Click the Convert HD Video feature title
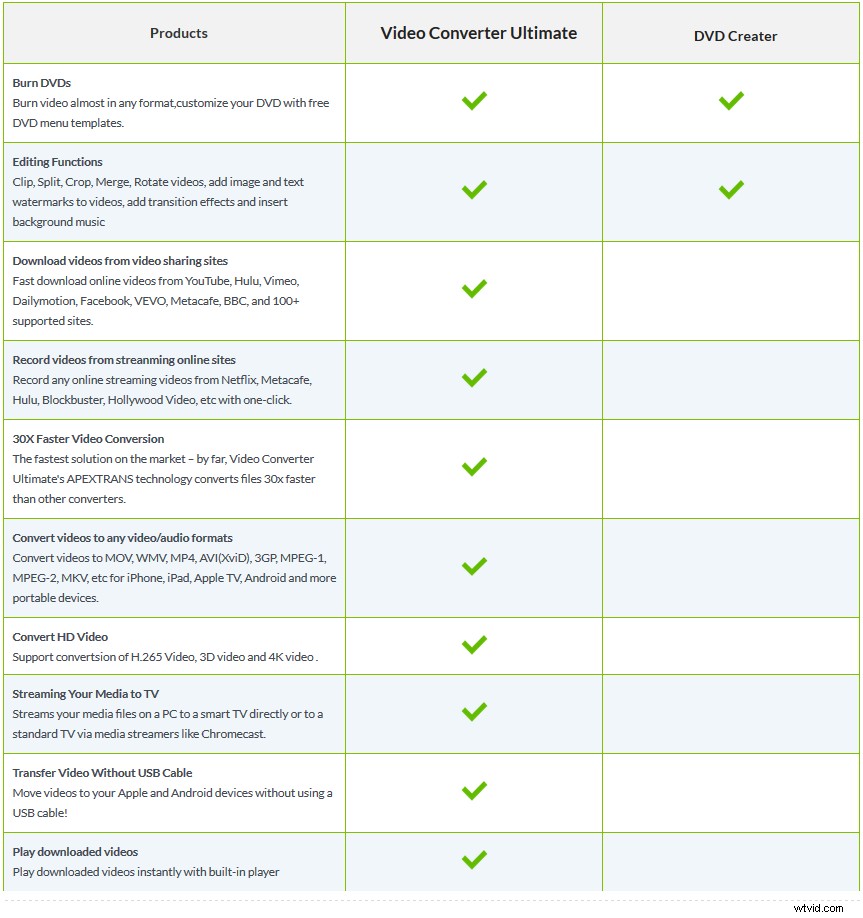Screen dimensions: 863x918 point(60,637)
